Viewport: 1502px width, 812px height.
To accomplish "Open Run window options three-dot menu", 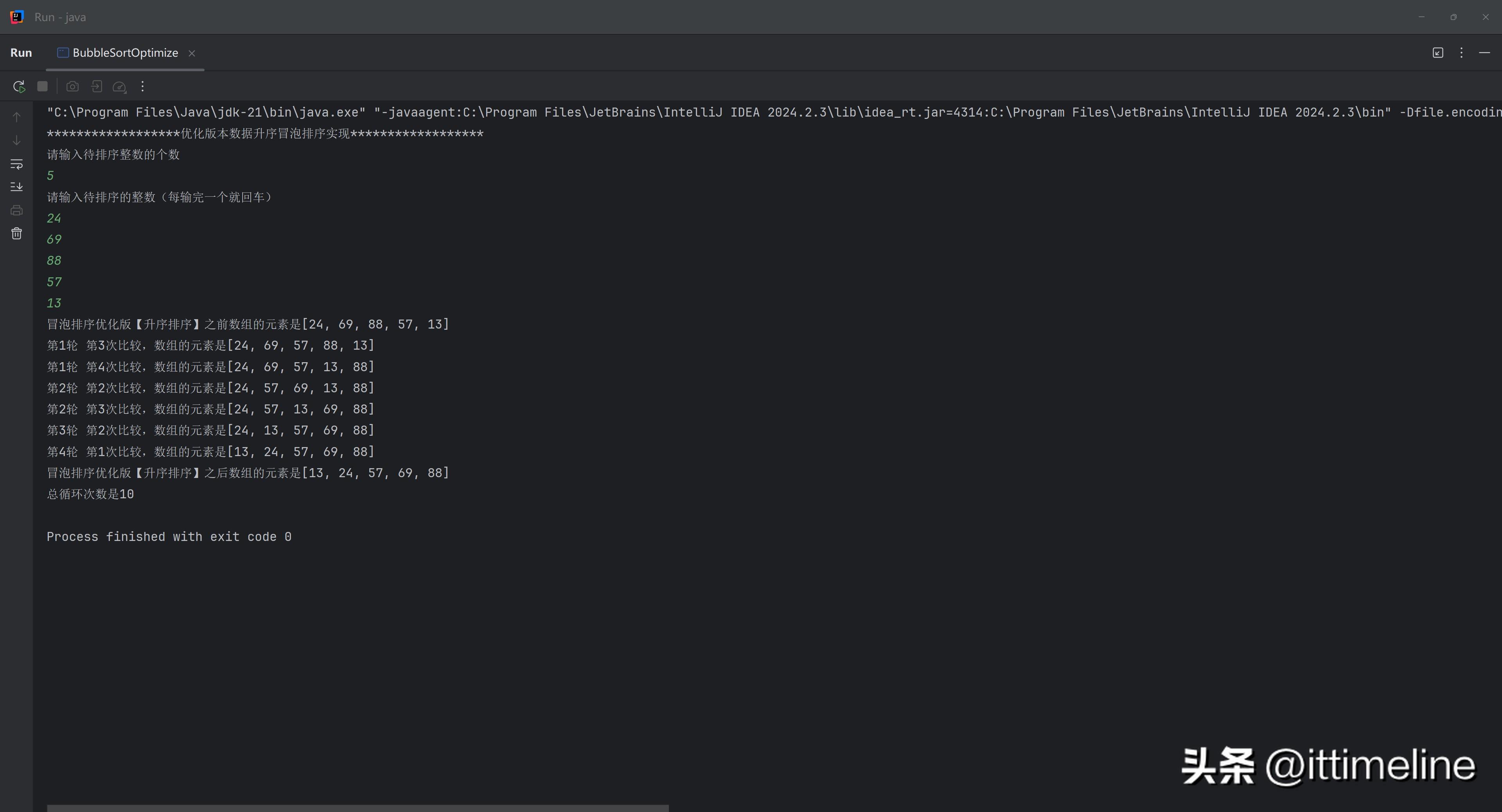I will click(x=1461, y=53).
